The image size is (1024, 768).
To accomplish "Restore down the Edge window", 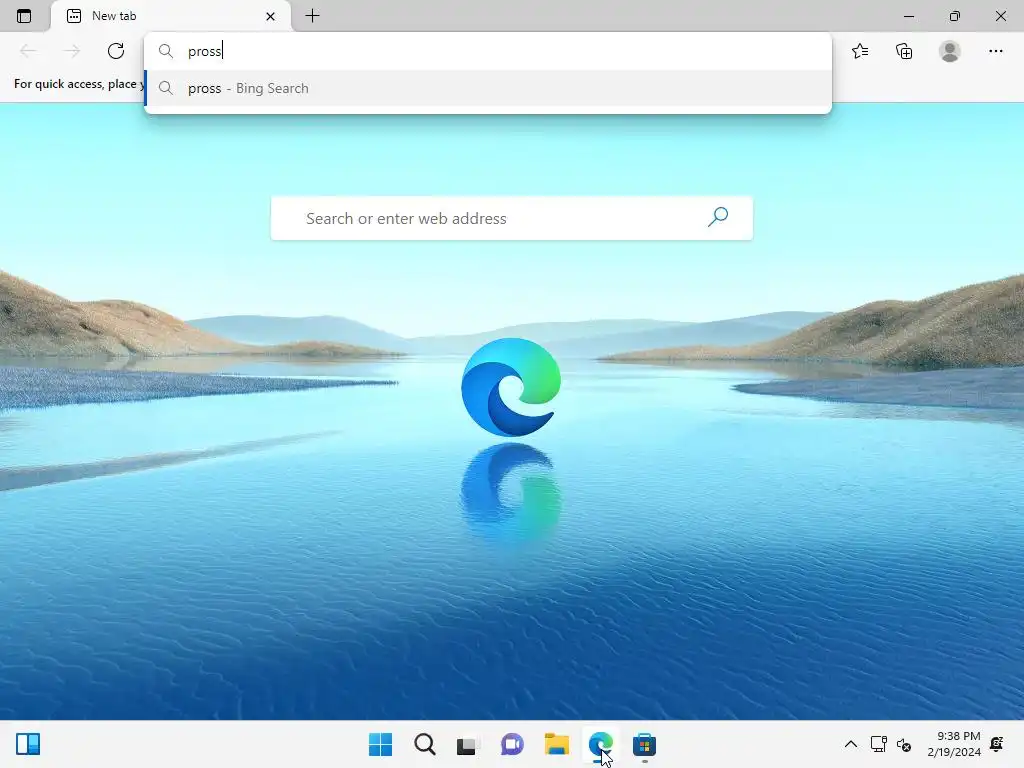I will [x=955, y=16].
